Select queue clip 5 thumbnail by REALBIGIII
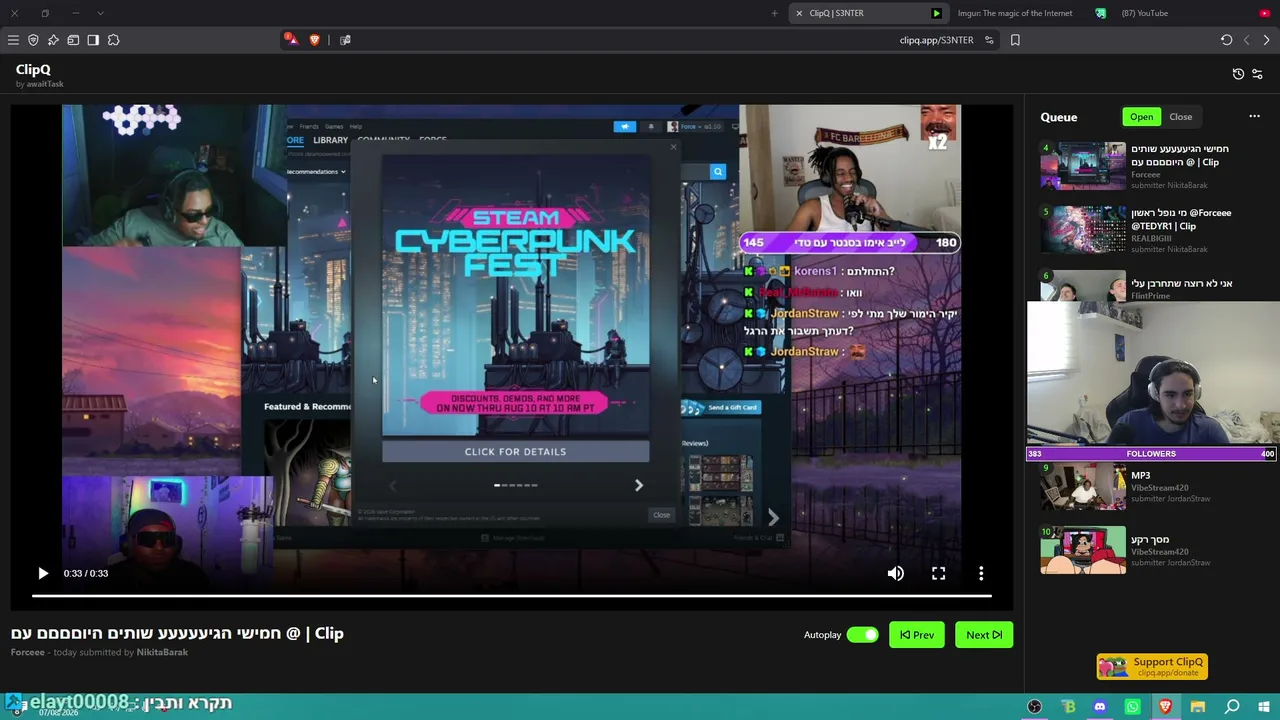The height and width of the screenshot is (720, 1280). click(x=1083, y=230)
